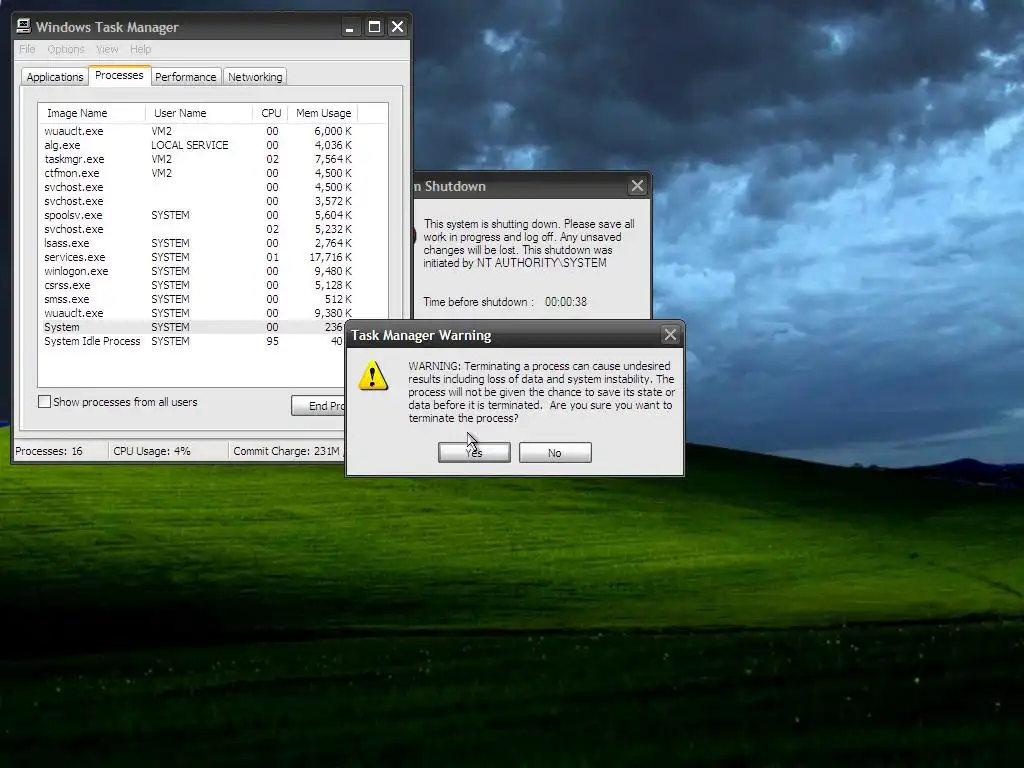This screenshot has width=1024, height=768.
Task: Sort by the User Name column
Action: [199, 113]
